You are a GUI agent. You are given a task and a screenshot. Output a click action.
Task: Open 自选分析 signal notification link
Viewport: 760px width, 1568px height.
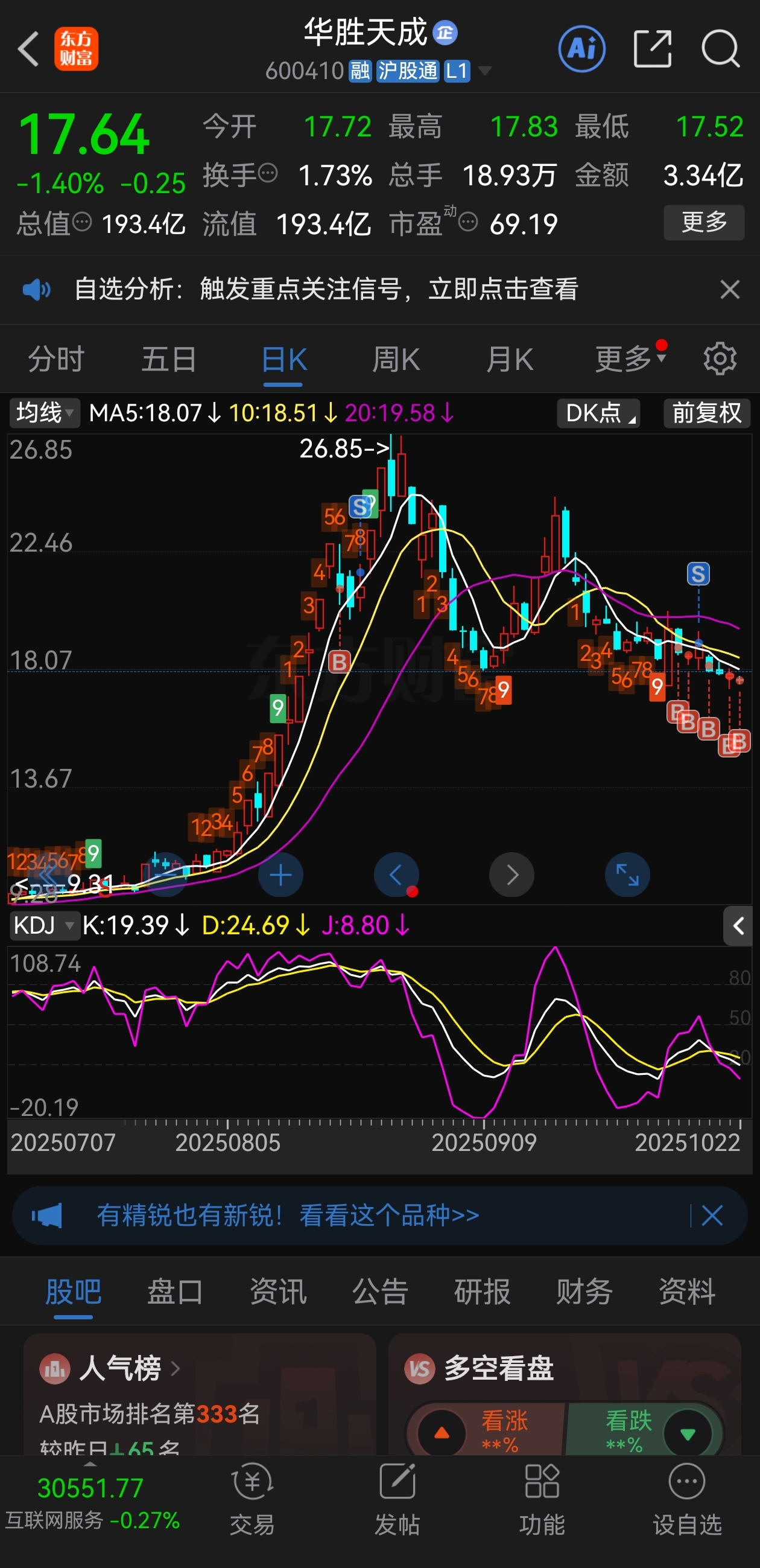(326, 289)
